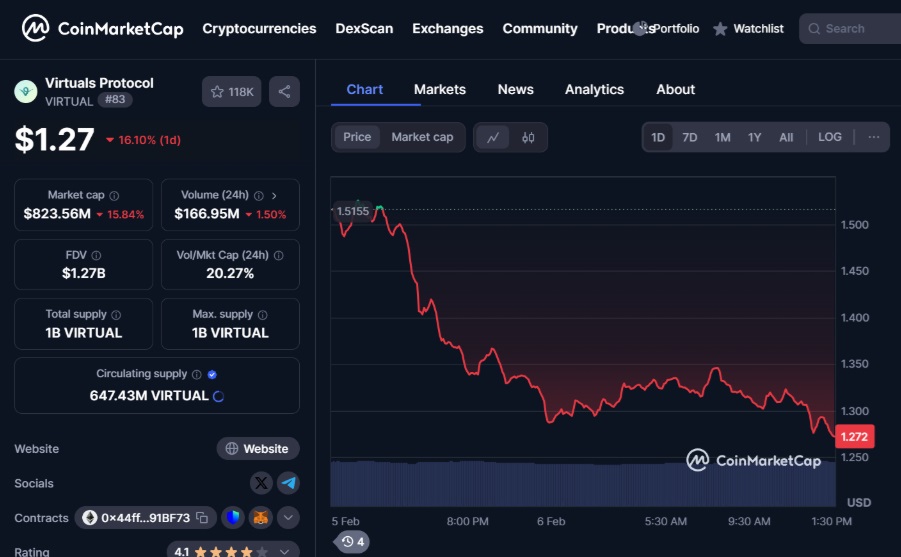Open the Telegram social link
This screenshot has height=557, width=901.
coord(288,483)
